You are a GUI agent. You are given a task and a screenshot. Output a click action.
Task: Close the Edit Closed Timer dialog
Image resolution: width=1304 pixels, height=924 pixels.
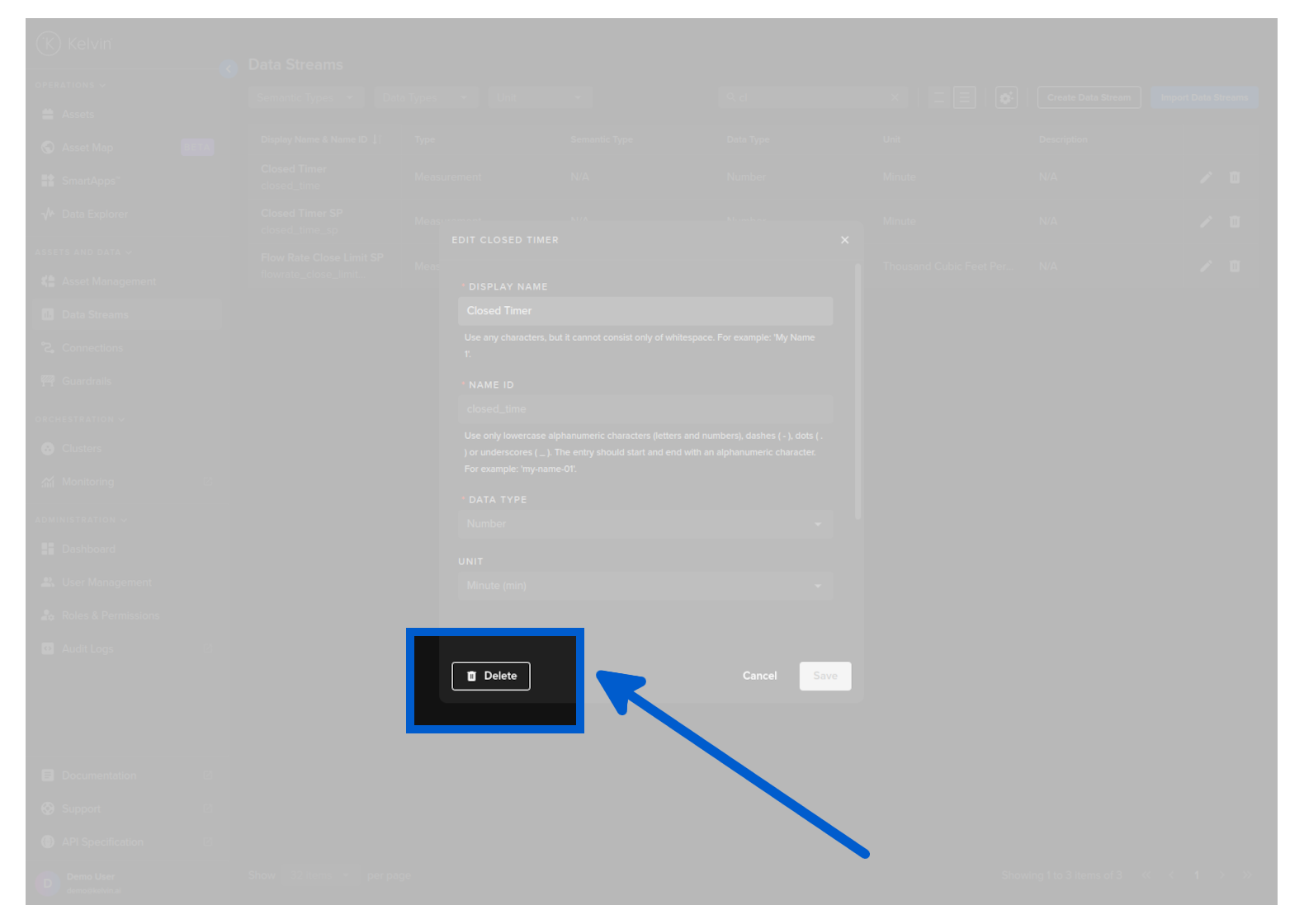pyautogui.click(x=844, y=240)
